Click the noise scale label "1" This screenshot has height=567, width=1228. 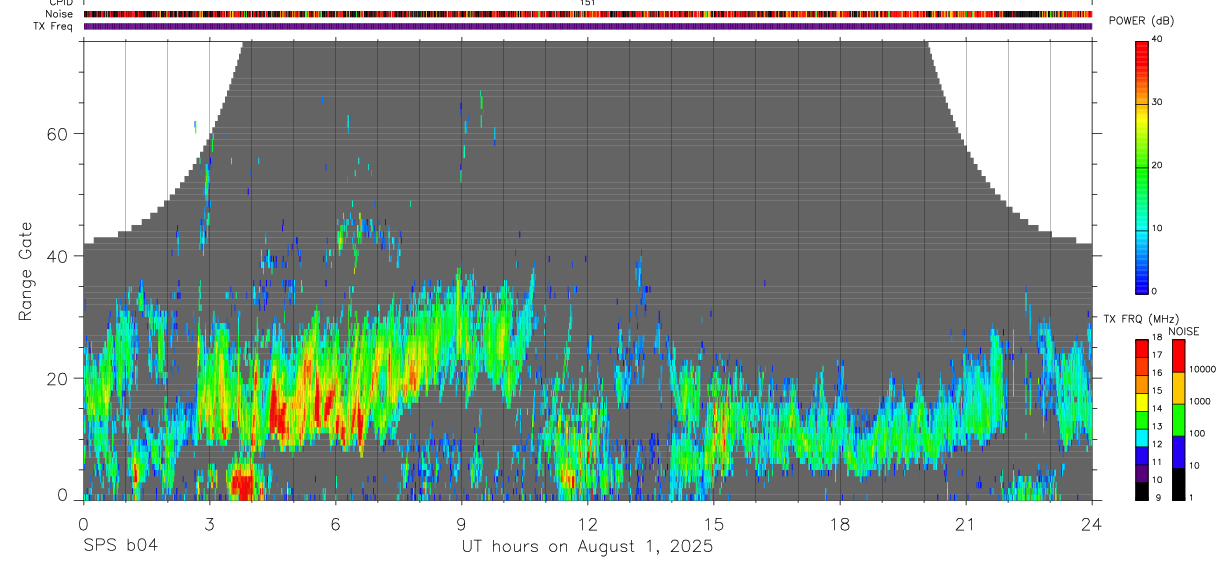pos(1193,497)
